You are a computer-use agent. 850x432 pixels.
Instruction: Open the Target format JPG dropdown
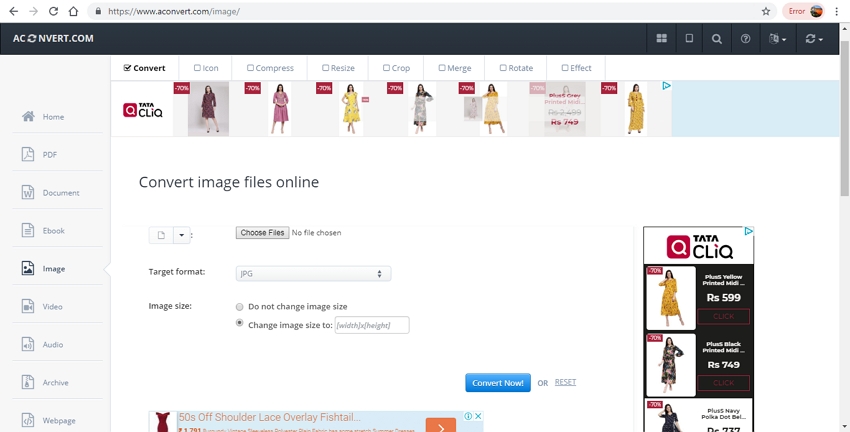tap(312, 273)
